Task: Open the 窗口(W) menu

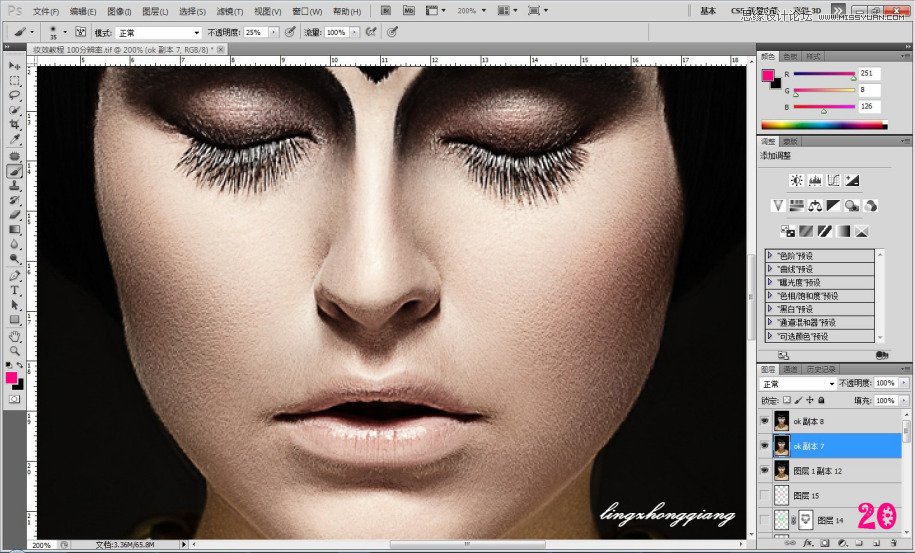Action: pyautogui.click(x=307, y=11)
